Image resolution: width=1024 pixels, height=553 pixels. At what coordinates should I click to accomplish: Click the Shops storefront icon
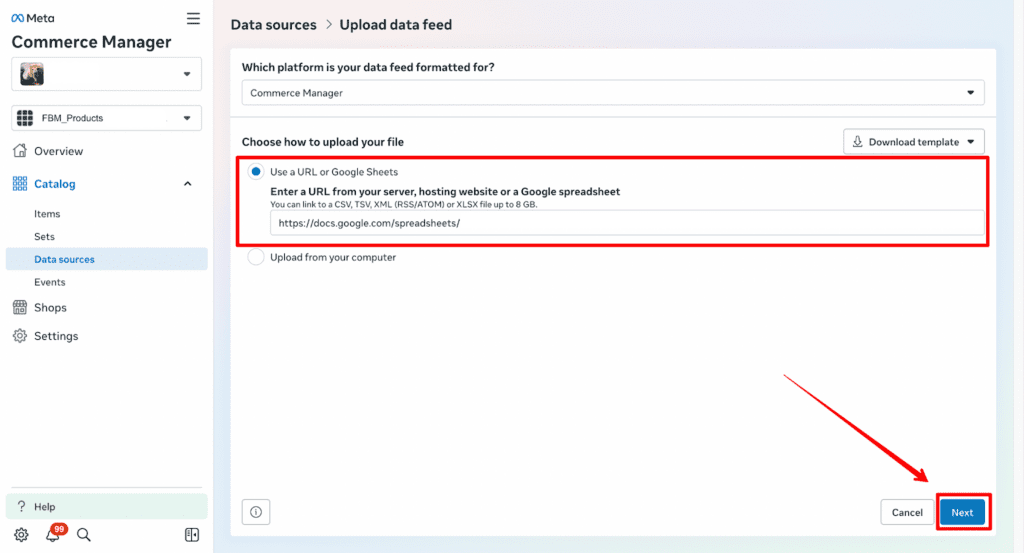[x=20, y=308]
